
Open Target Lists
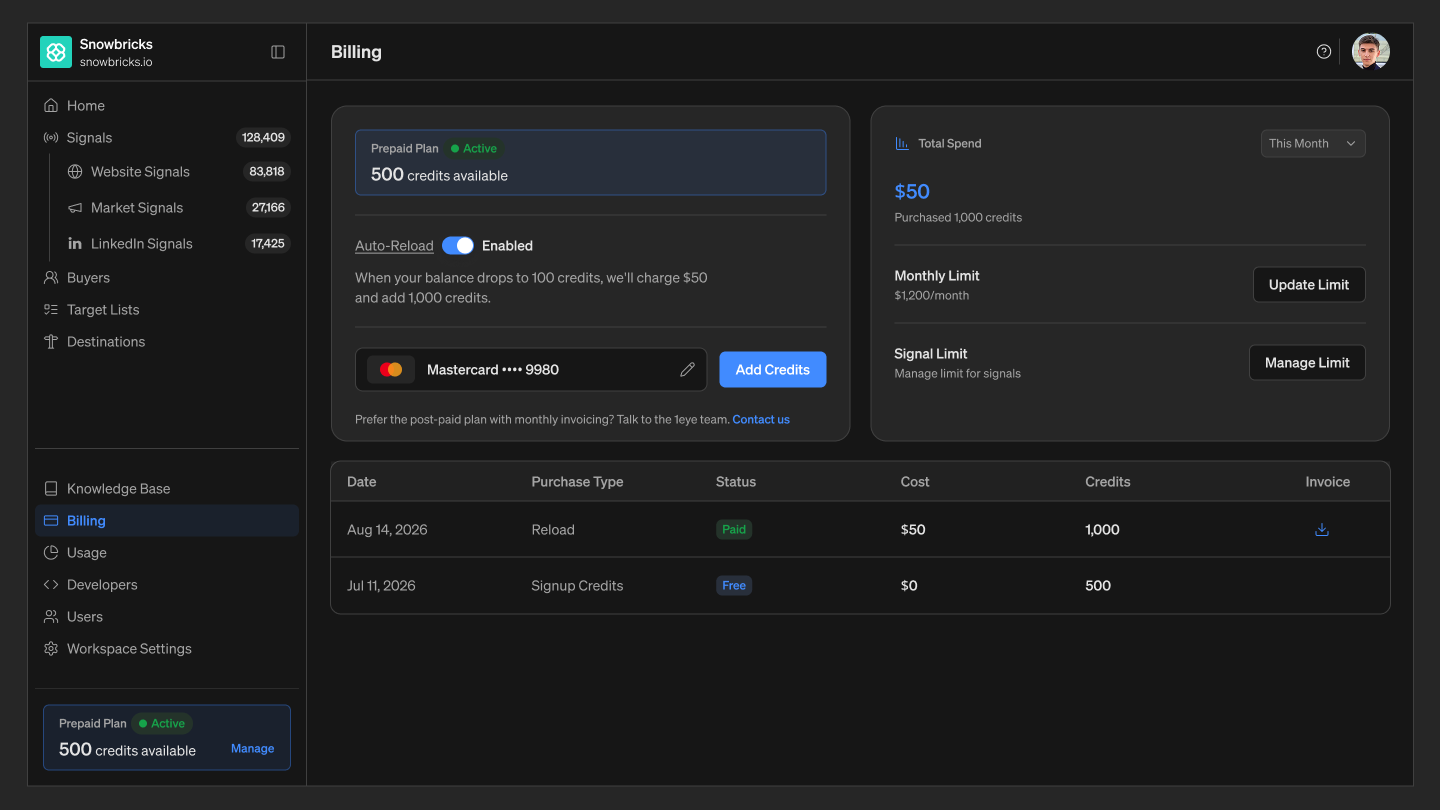(x=167, y=310)
